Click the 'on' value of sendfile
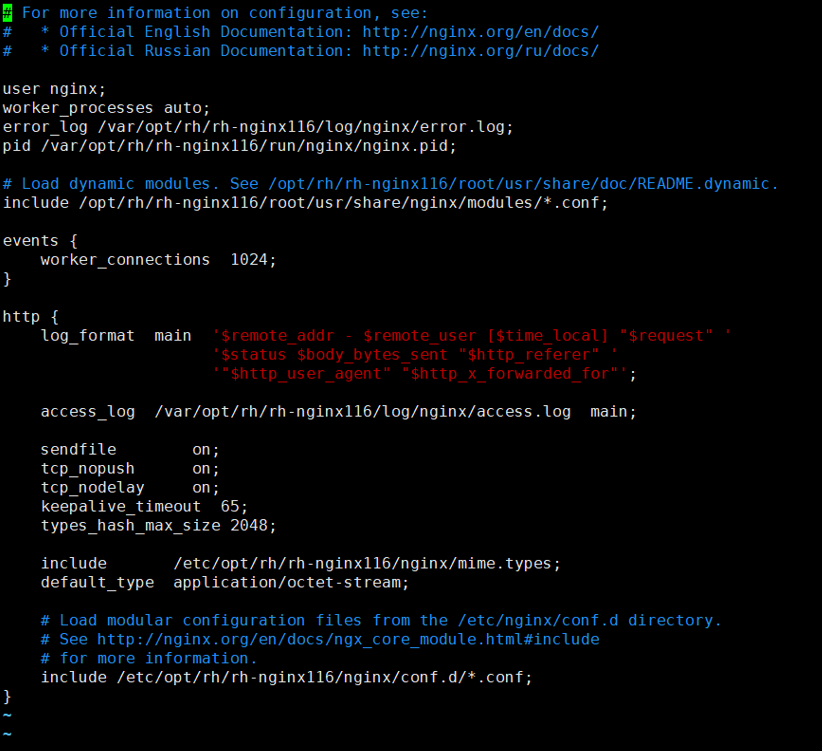 click(x=204, y=449)
